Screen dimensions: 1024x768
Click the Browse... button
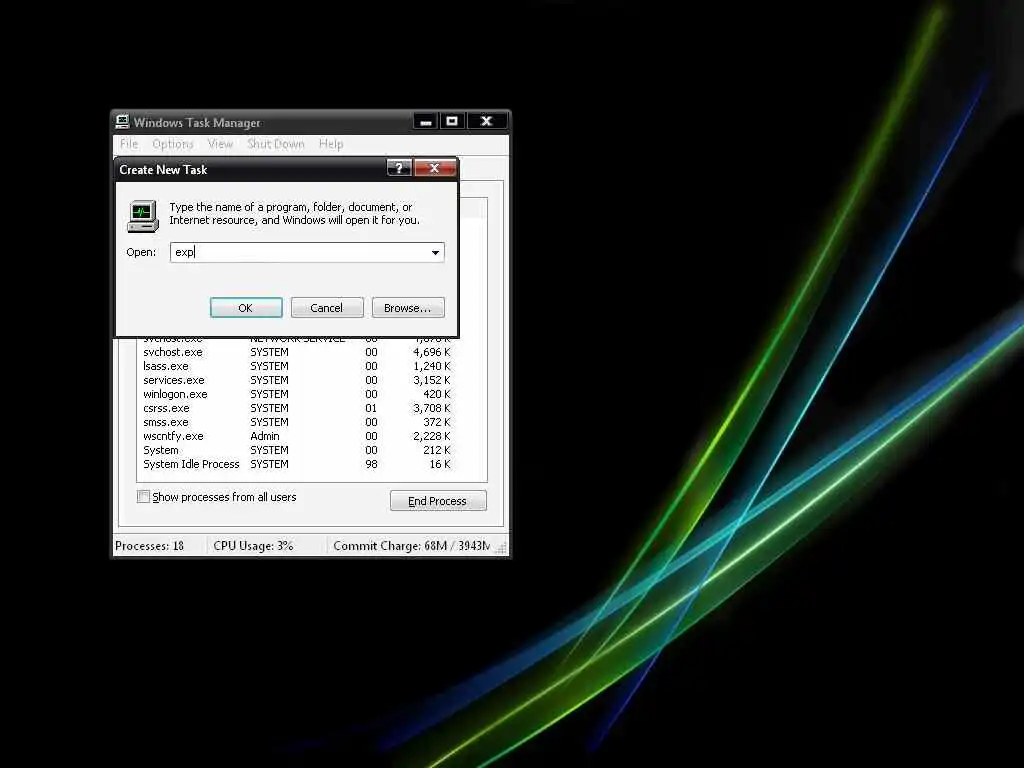[x=408, y=308]
